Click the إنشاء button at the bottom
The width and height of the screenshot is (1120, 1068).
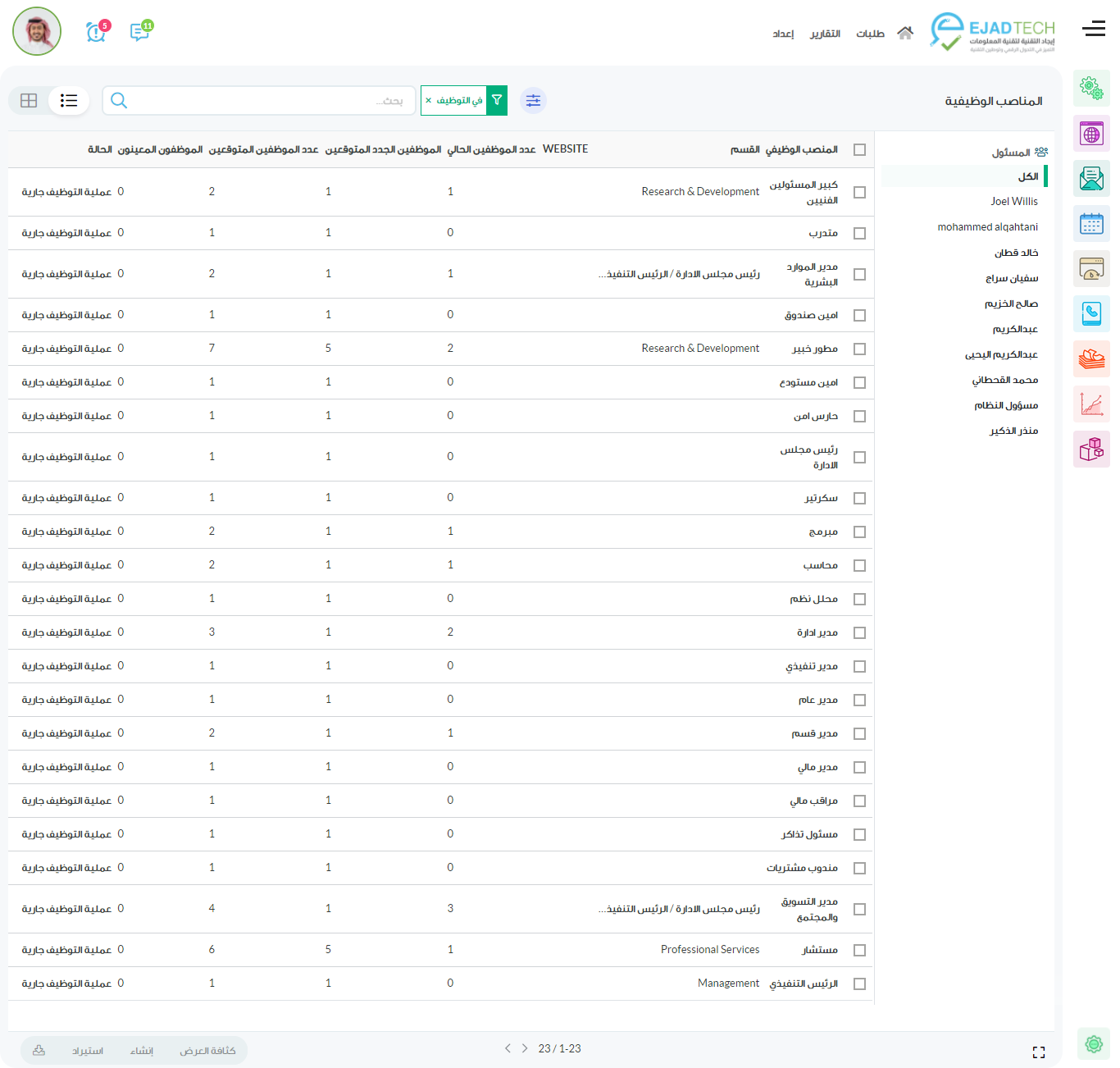tap(142, 1051)
